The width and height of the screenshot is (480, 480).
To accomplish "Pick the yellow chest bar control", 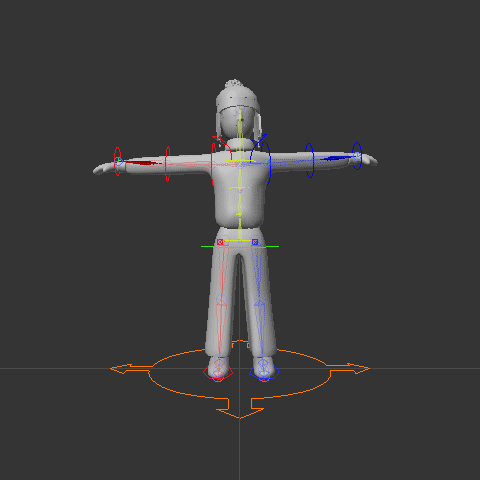I will (x=240, y=161).
